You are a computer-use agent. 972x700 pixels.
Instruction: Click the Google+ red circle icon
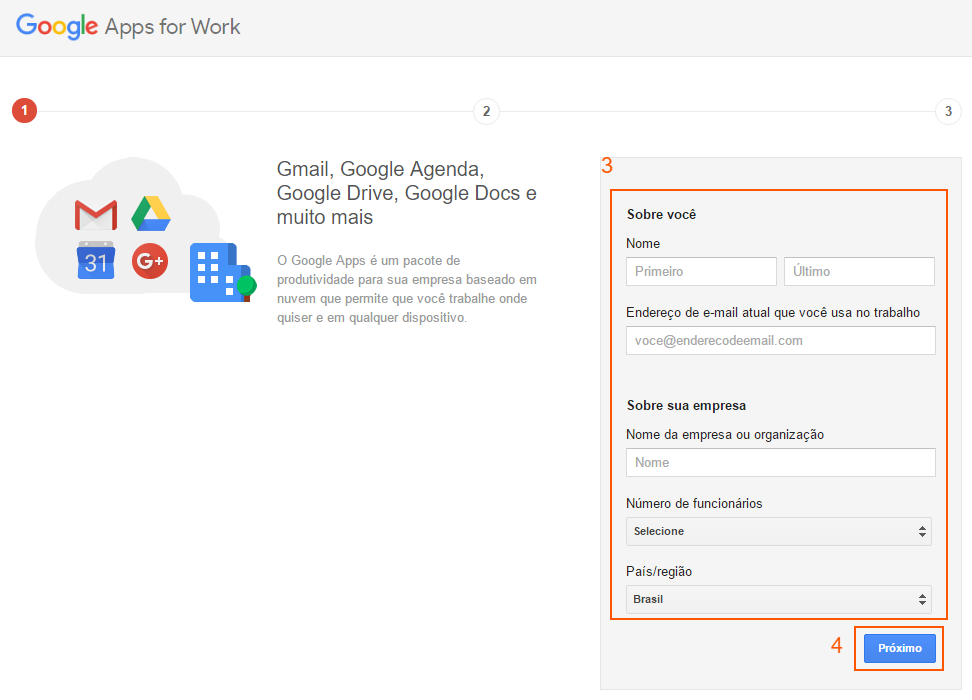150,261
